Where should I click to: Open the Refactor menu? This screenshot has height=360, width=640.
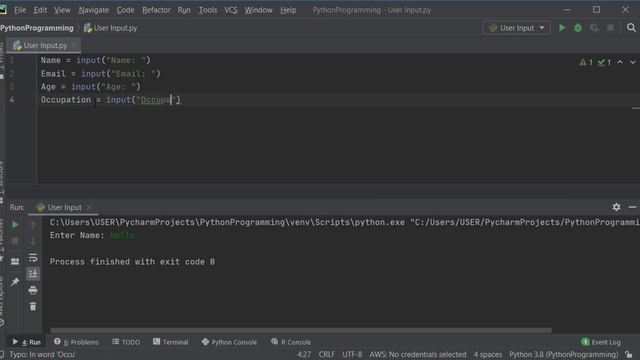point(156,10)
